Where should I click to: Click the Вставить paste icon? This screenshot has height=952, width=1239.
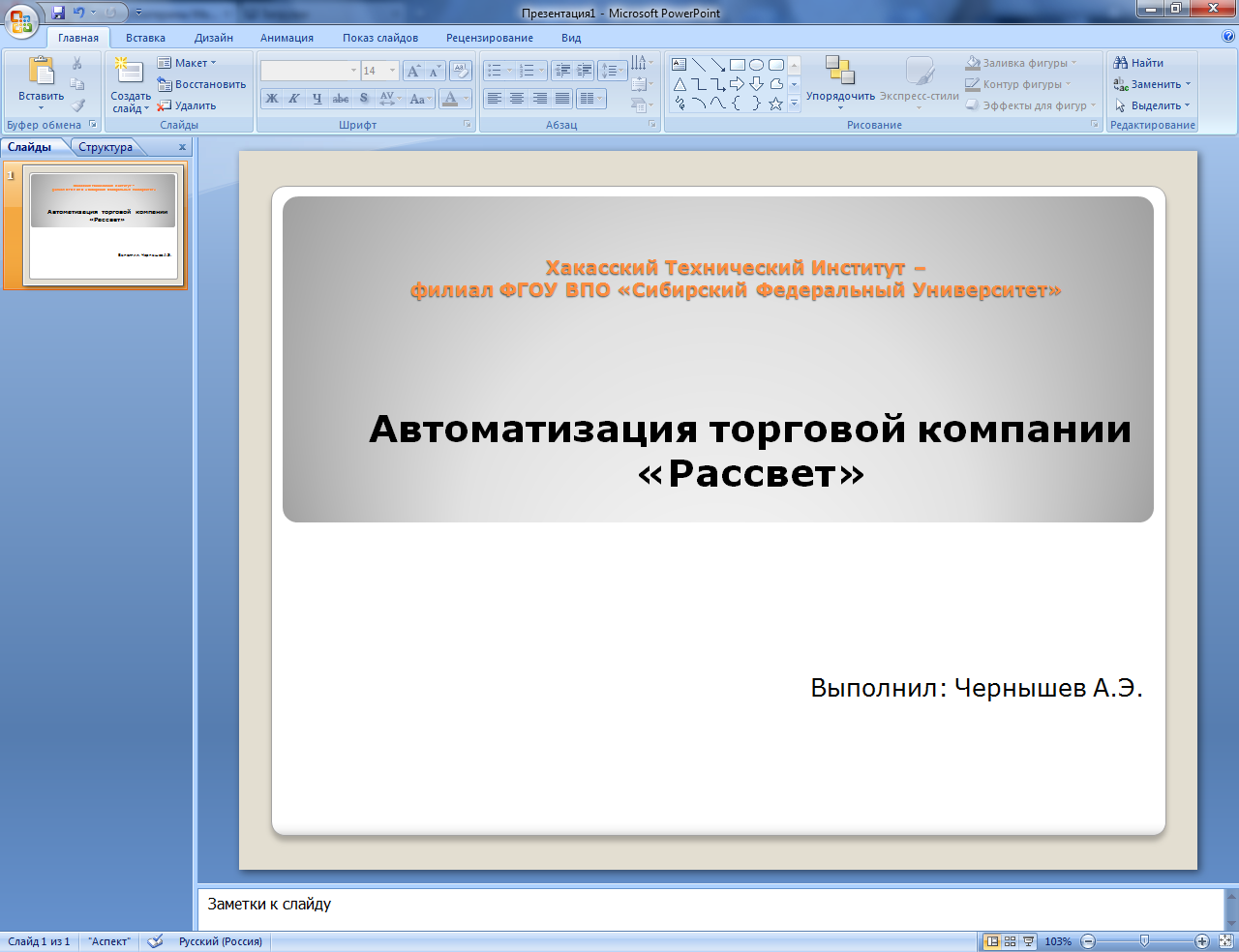click(x=41, y=72)
